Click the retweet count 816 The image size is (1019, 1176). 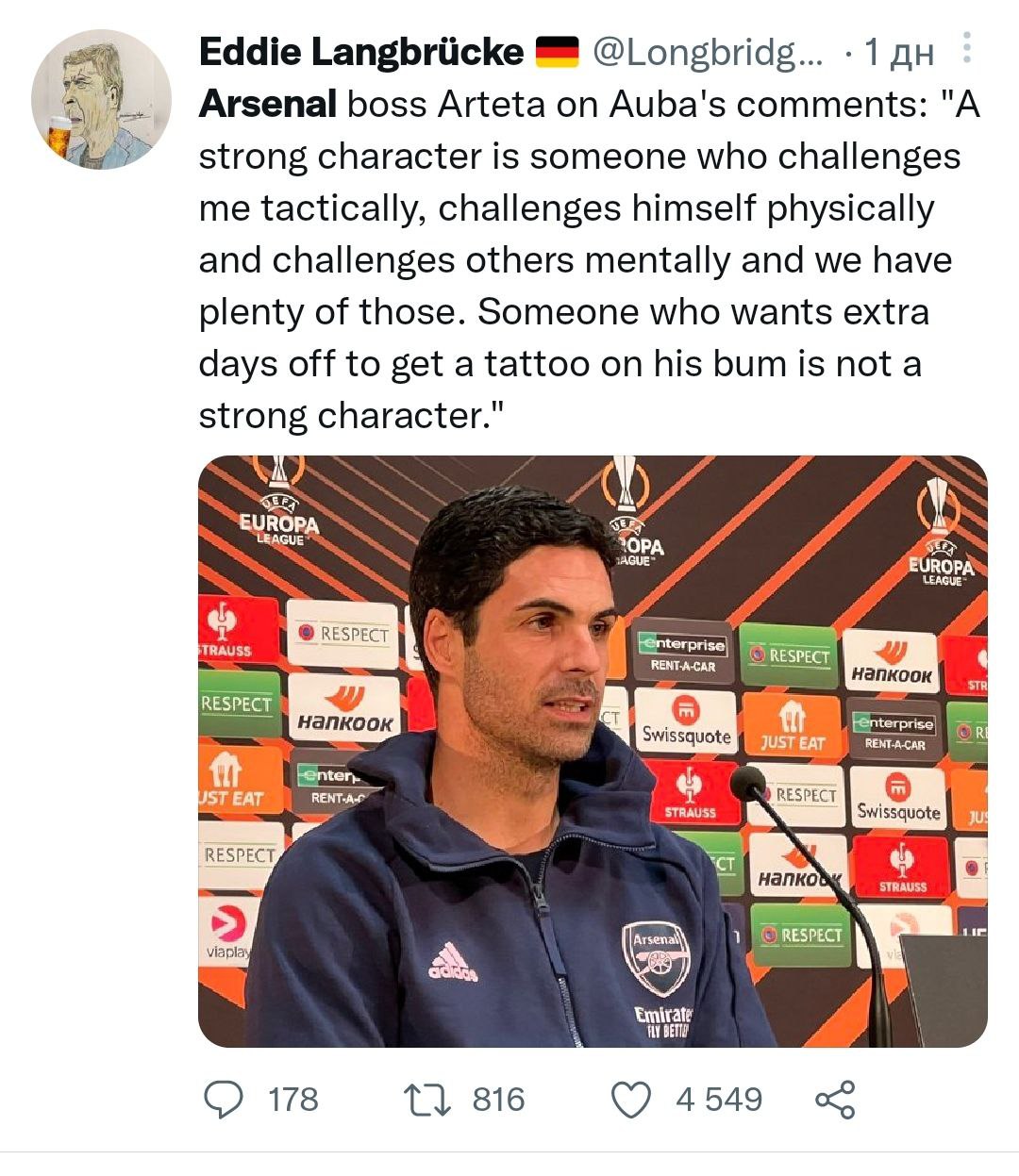498,1100
